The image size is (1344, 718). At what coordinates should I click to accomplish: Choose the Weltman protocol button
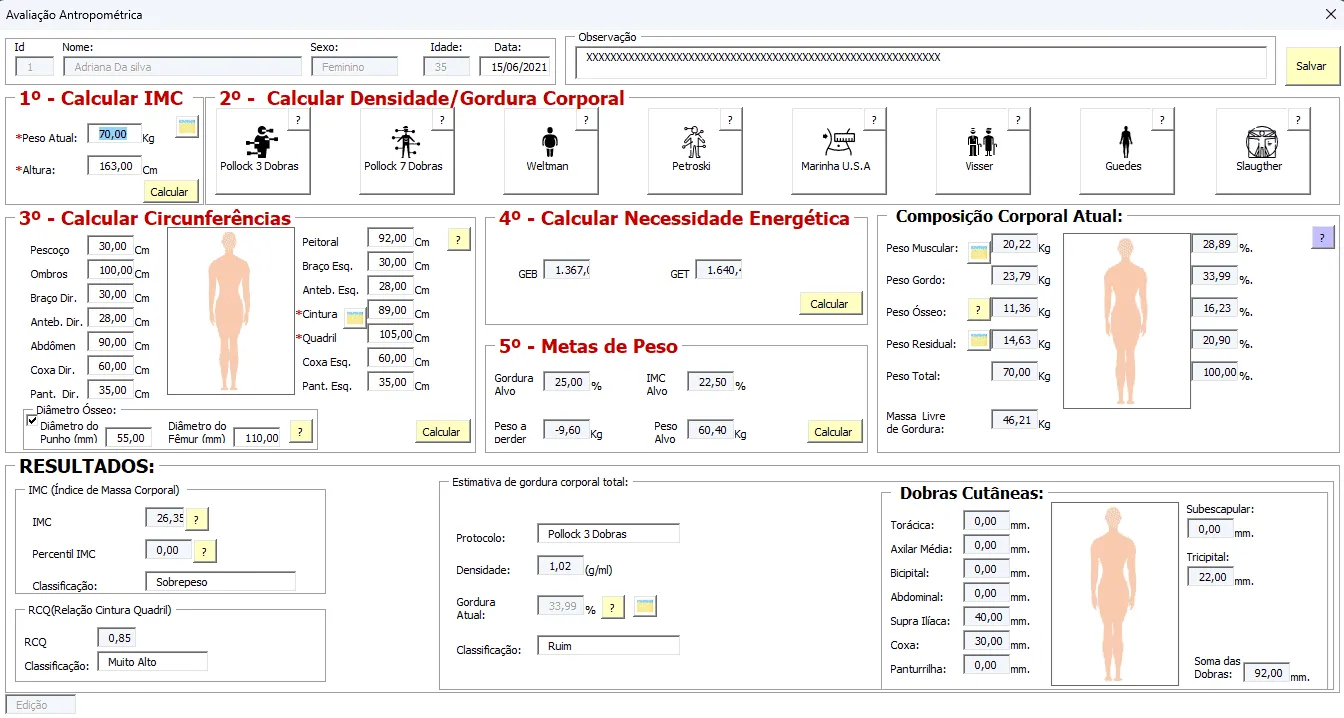click(x=551, y=151)
